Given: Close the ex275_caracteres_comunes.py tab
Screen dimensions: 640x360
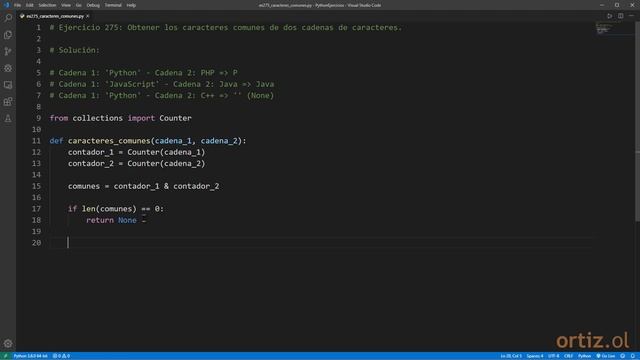Looking at the screenshot, I should tap(88, 16).
